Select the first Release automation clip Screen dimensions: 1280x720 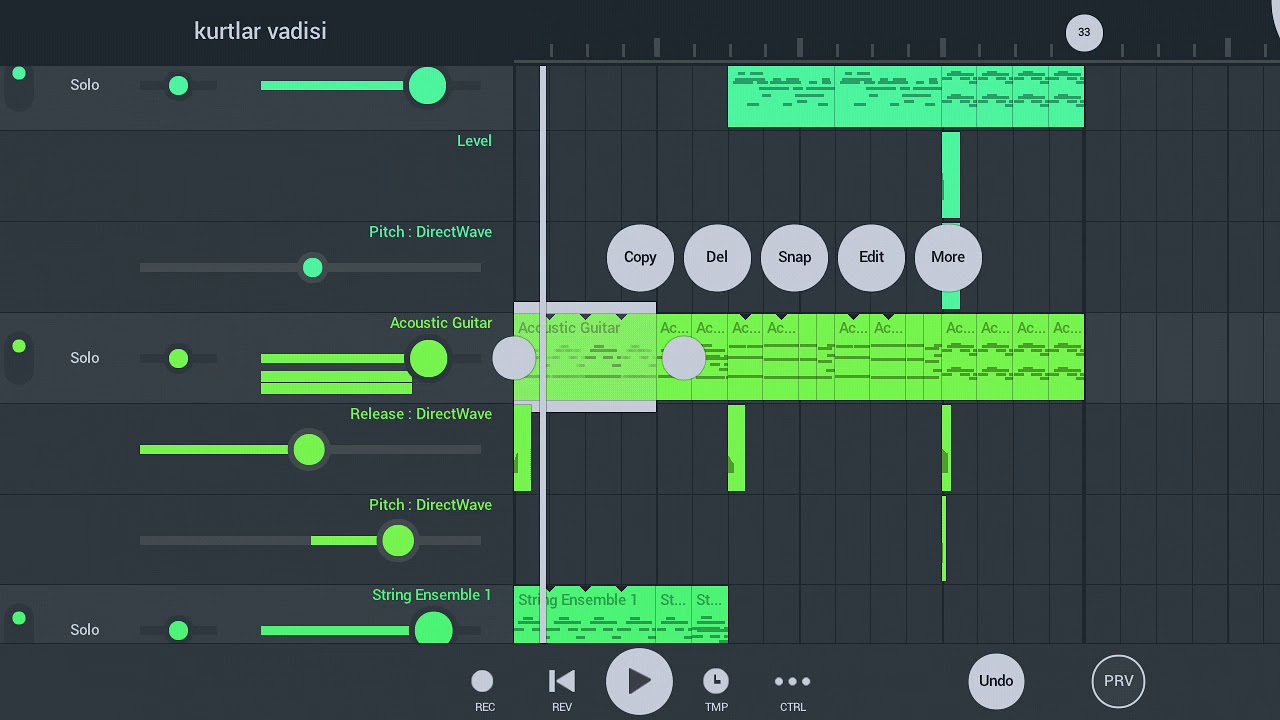[x=522, y=448]
